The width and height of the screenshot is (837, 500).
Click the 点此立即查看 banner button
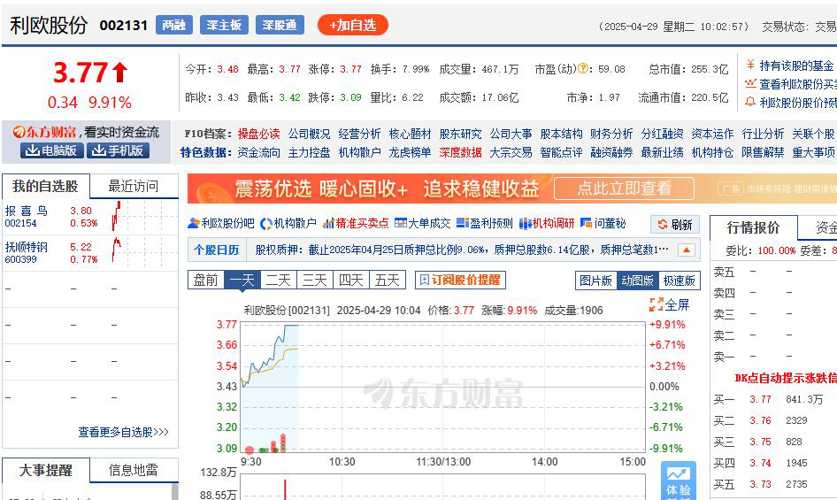(624, 188)
